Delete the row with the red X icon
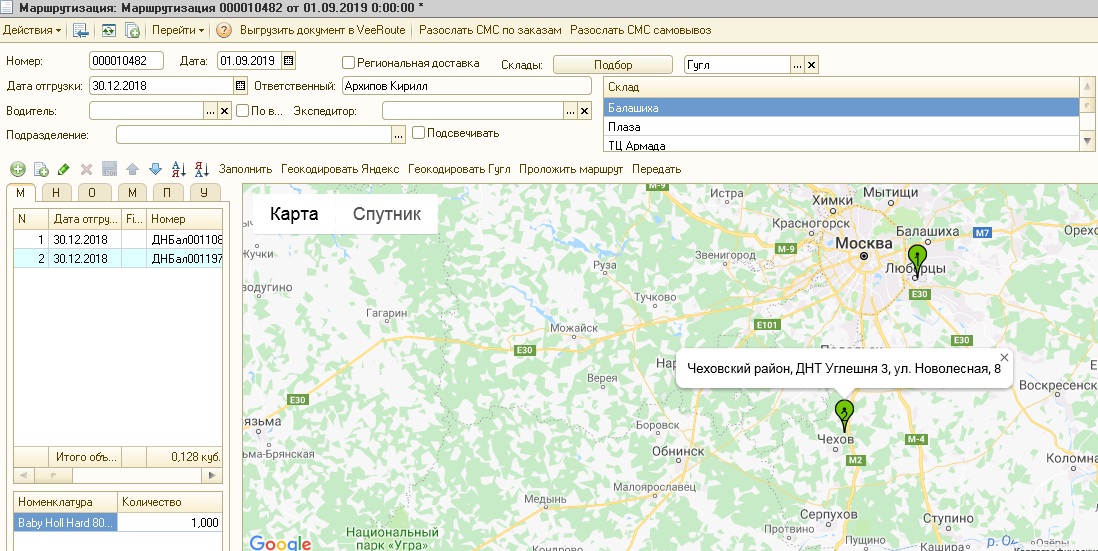Image resolution: width=1098 pixels, height=551 pixels. [86, 169]
